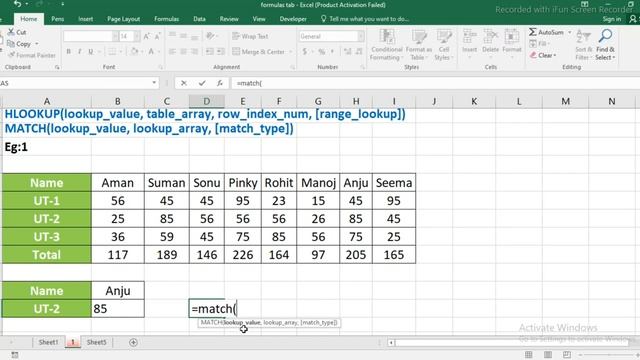This screenshot has width=640, height=360.
Task: Click the Insert Function fx button
Action: [220, 83]
